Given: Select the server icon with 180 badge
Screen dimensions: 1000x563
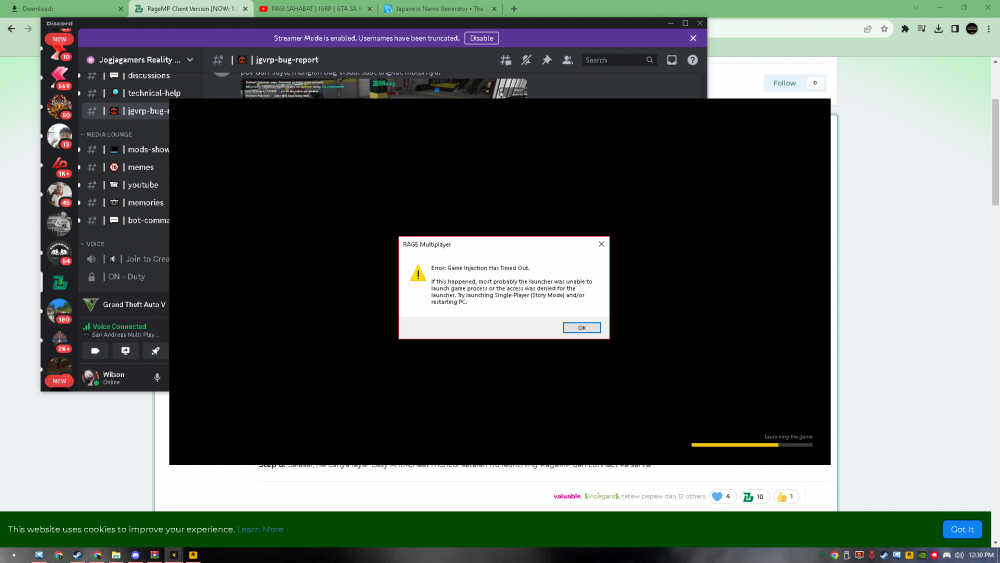Looking at the screenshot, I should tap(59, 311).
